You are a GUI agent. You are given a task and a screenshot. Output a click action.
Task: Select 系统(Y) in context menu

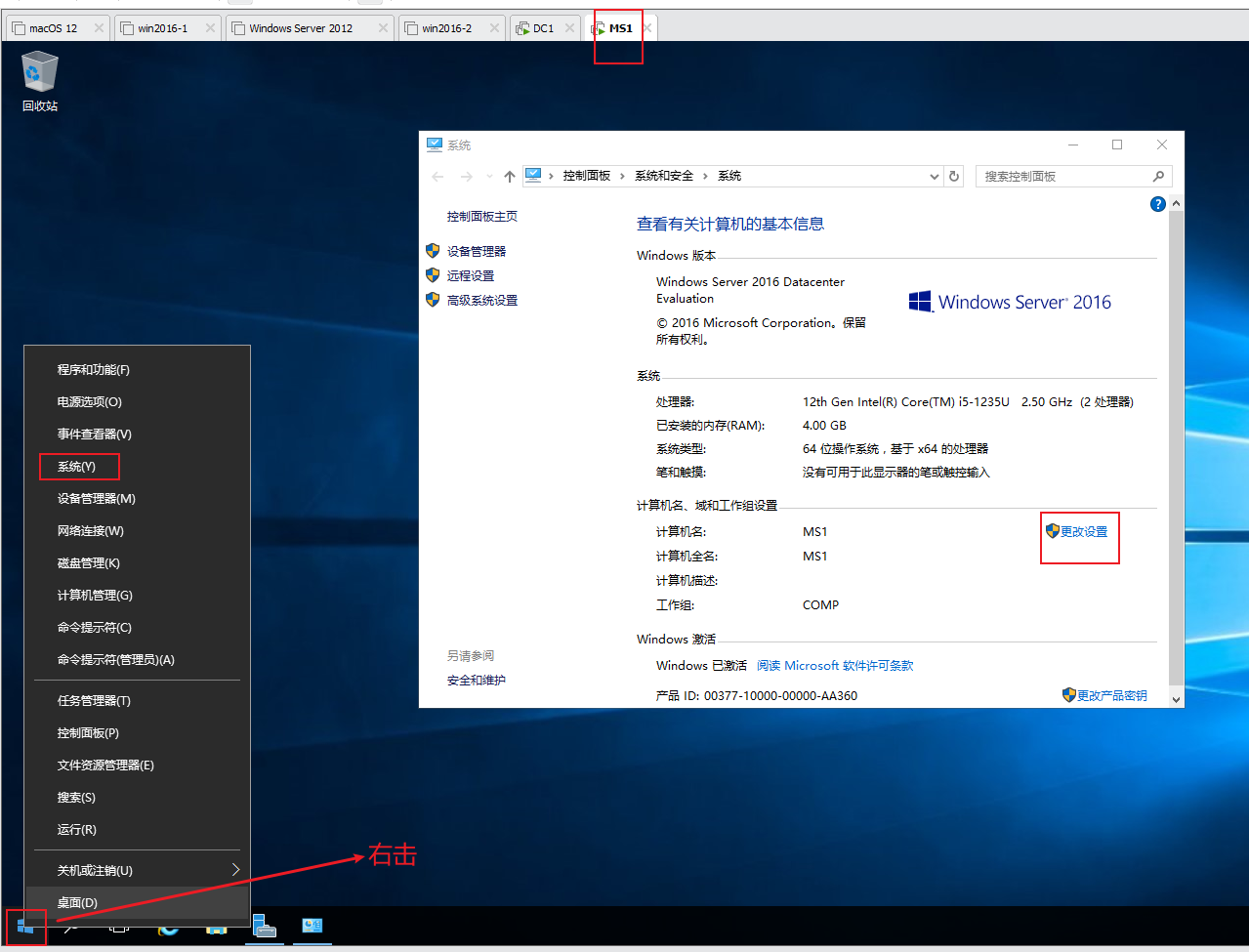point(138,466)
